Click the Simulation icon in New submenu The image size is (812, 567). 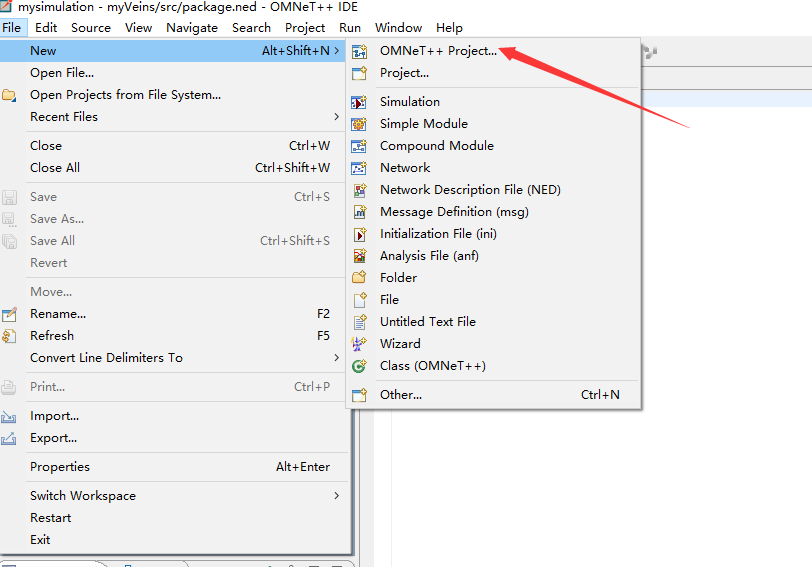point(359,102)
